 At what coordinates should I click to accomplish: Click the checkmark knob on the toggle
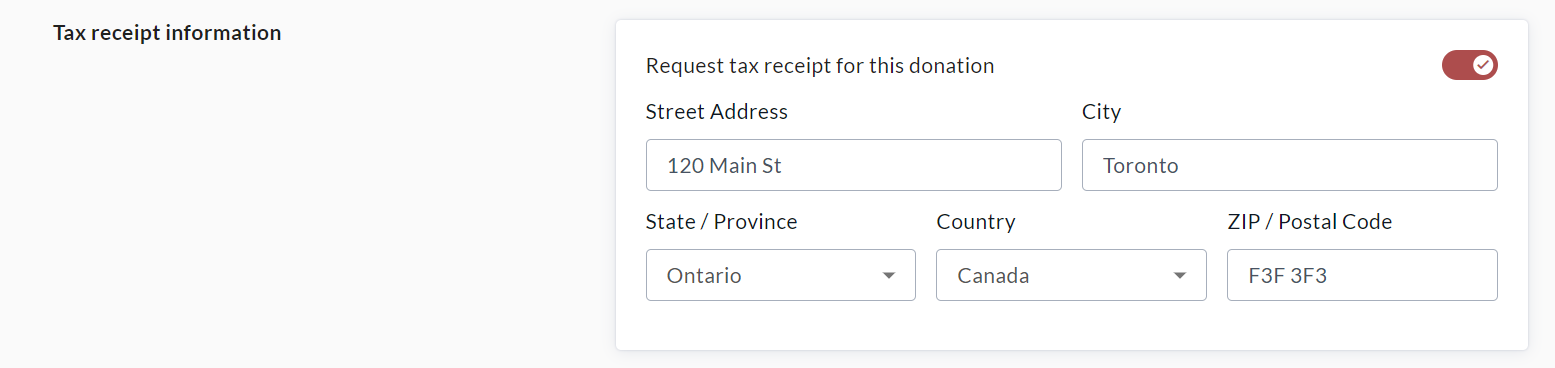coord(1483,66)
